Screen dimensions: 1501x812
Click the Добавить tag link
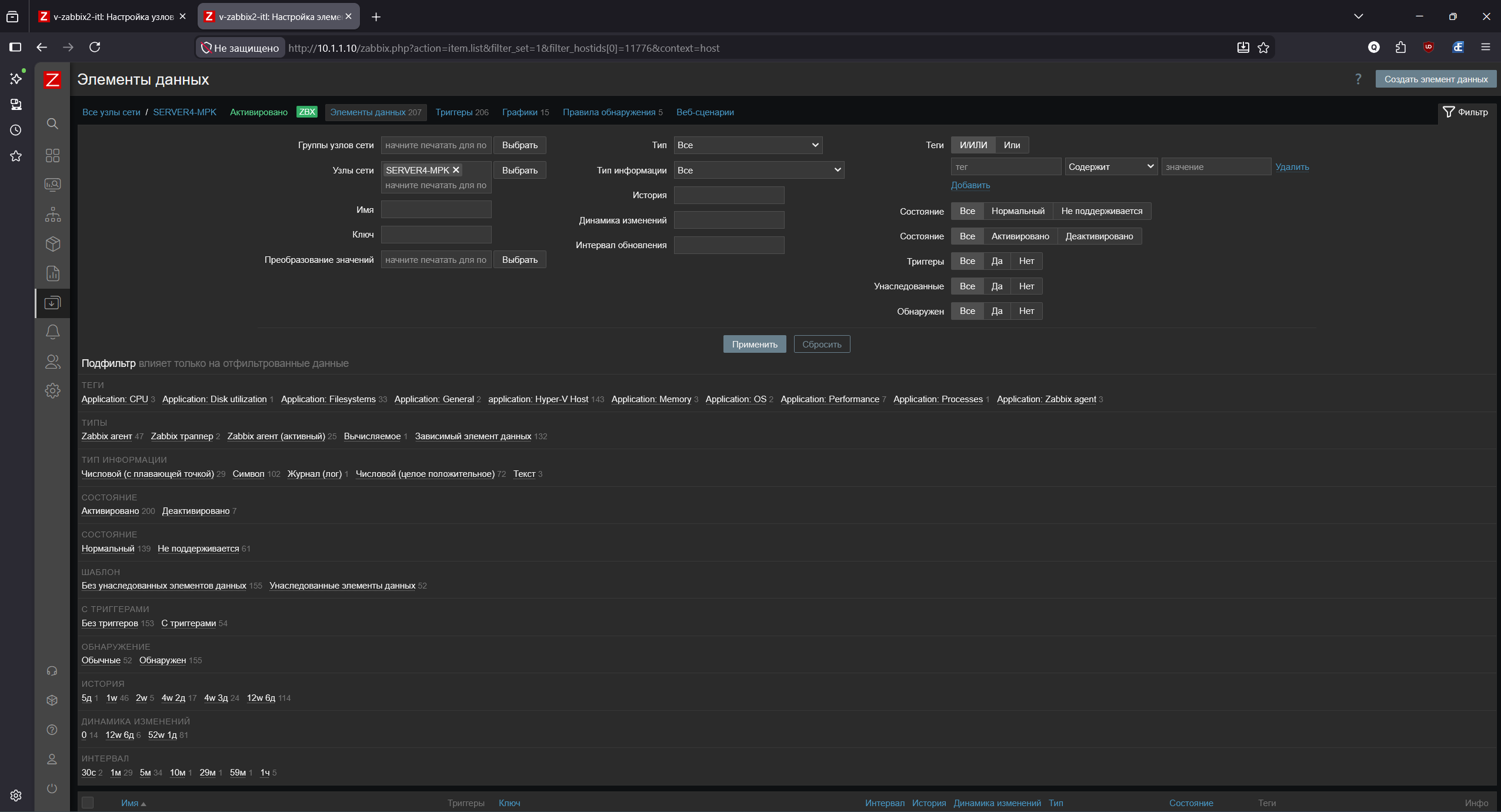pos(970,185)
